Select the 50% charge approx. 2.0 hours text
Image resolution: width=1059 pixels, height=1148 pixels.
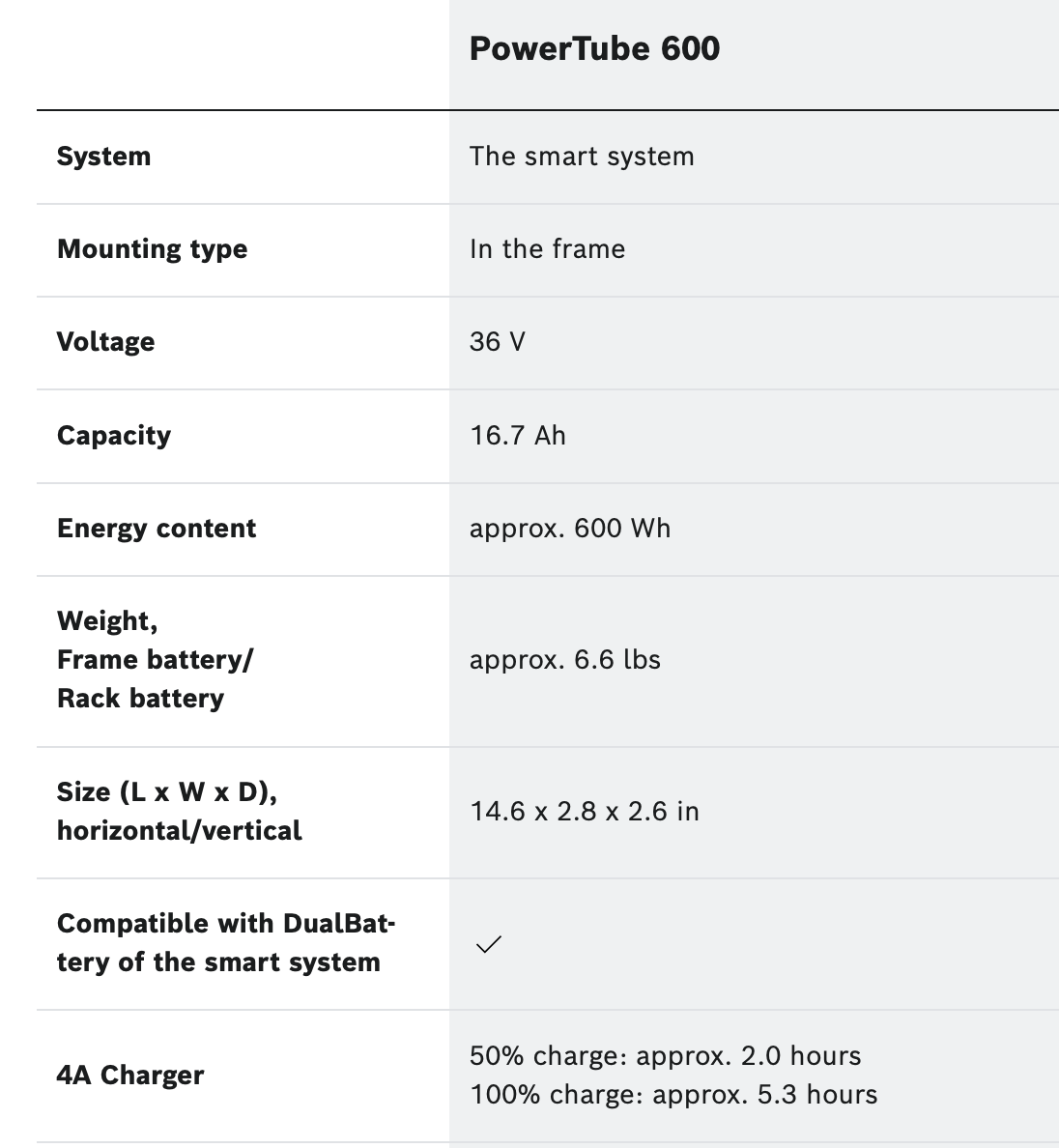666,1056
